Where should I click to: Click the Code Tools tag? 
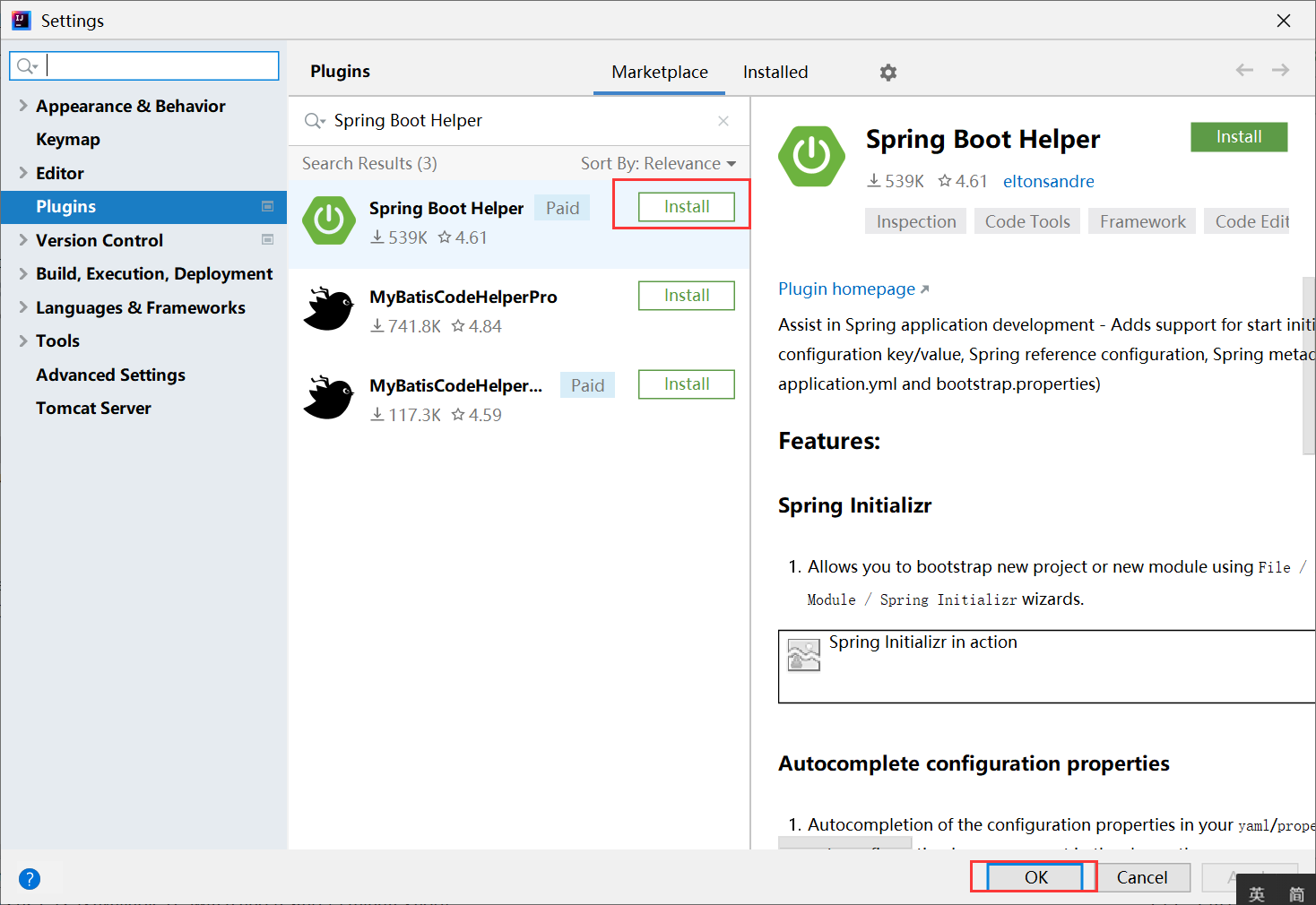1027,221
